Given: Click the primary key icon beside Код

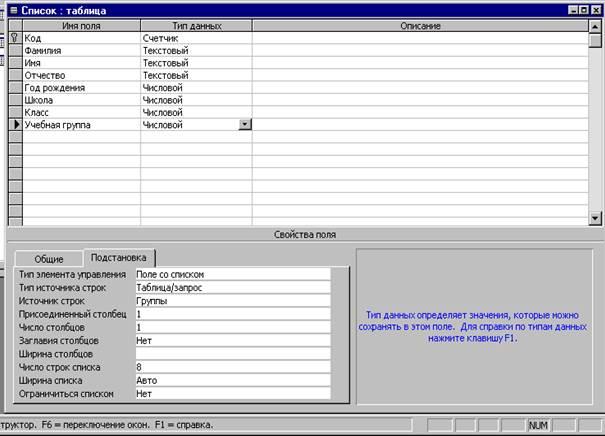Looking at the screenshot, I should (x=15, y=36).
